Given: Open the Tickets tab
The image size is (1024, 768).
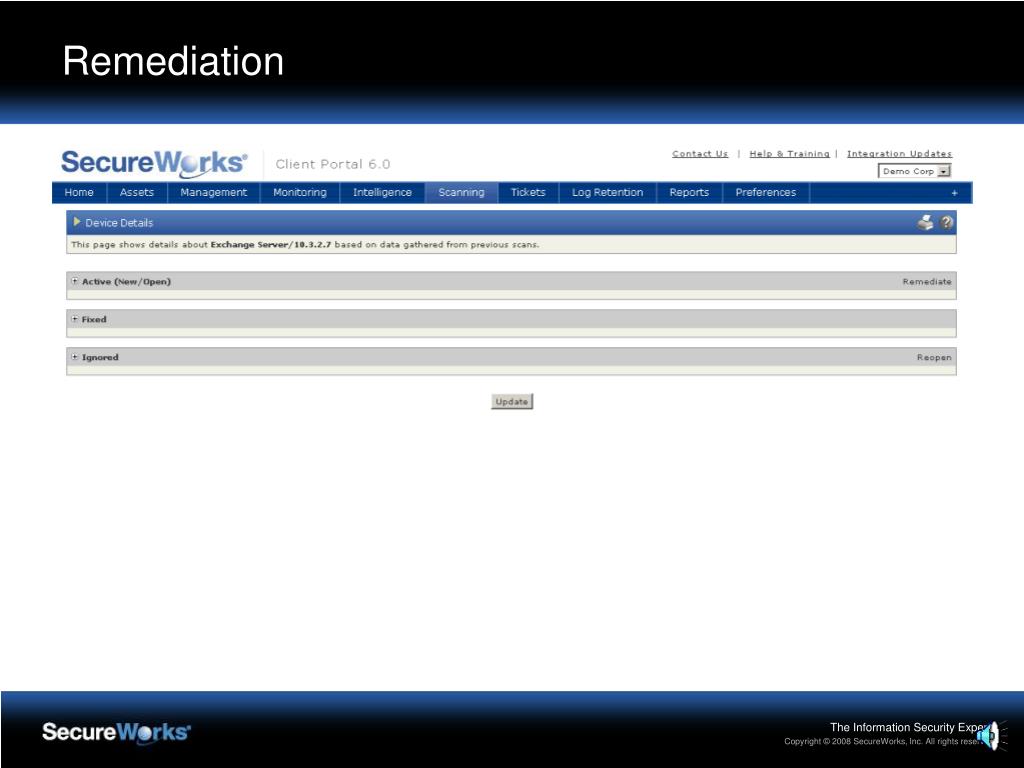Looking at the screenshot, I should pos(528,193).
